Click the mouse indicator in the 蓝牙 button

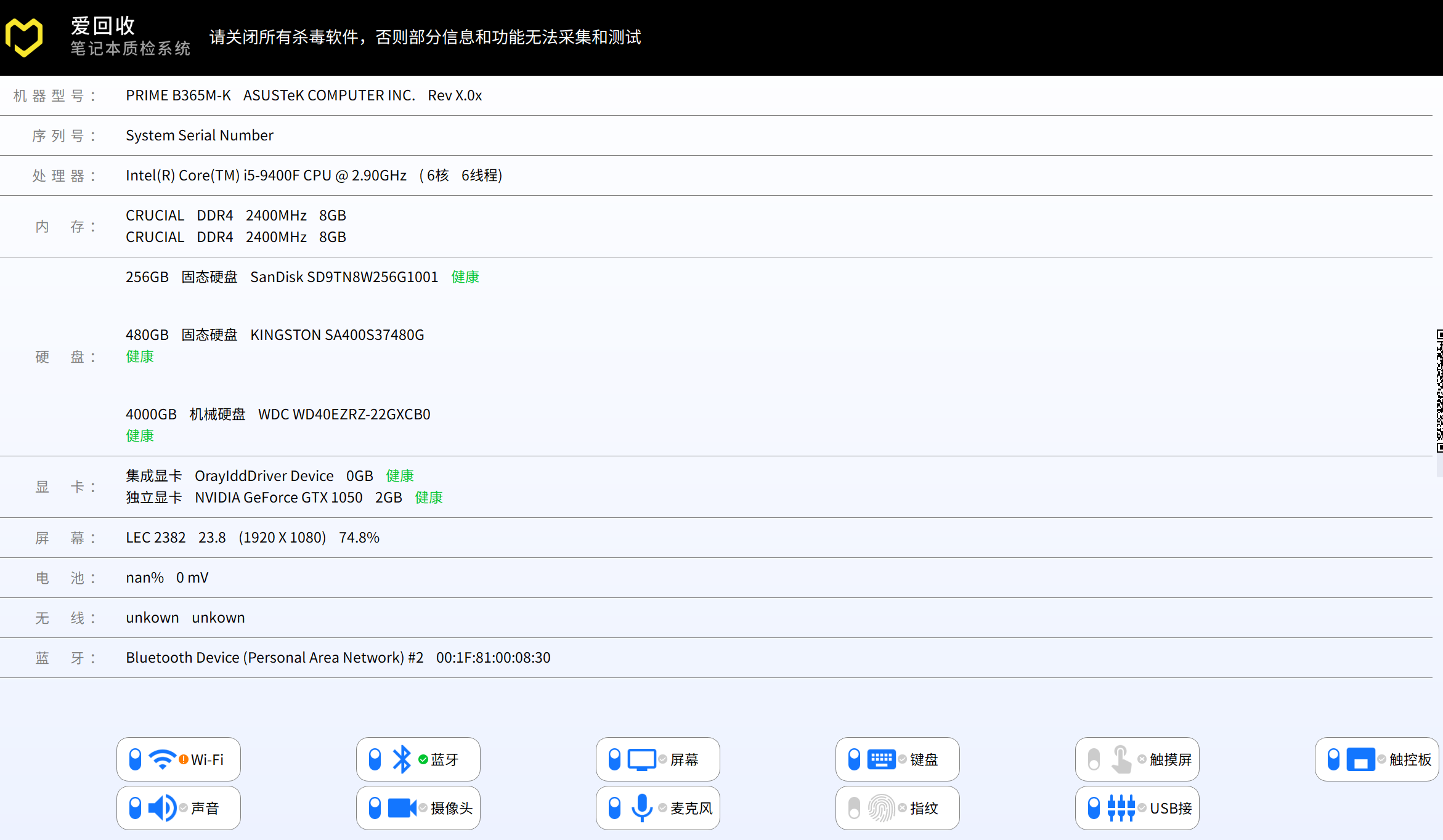[x=375, y=759]
